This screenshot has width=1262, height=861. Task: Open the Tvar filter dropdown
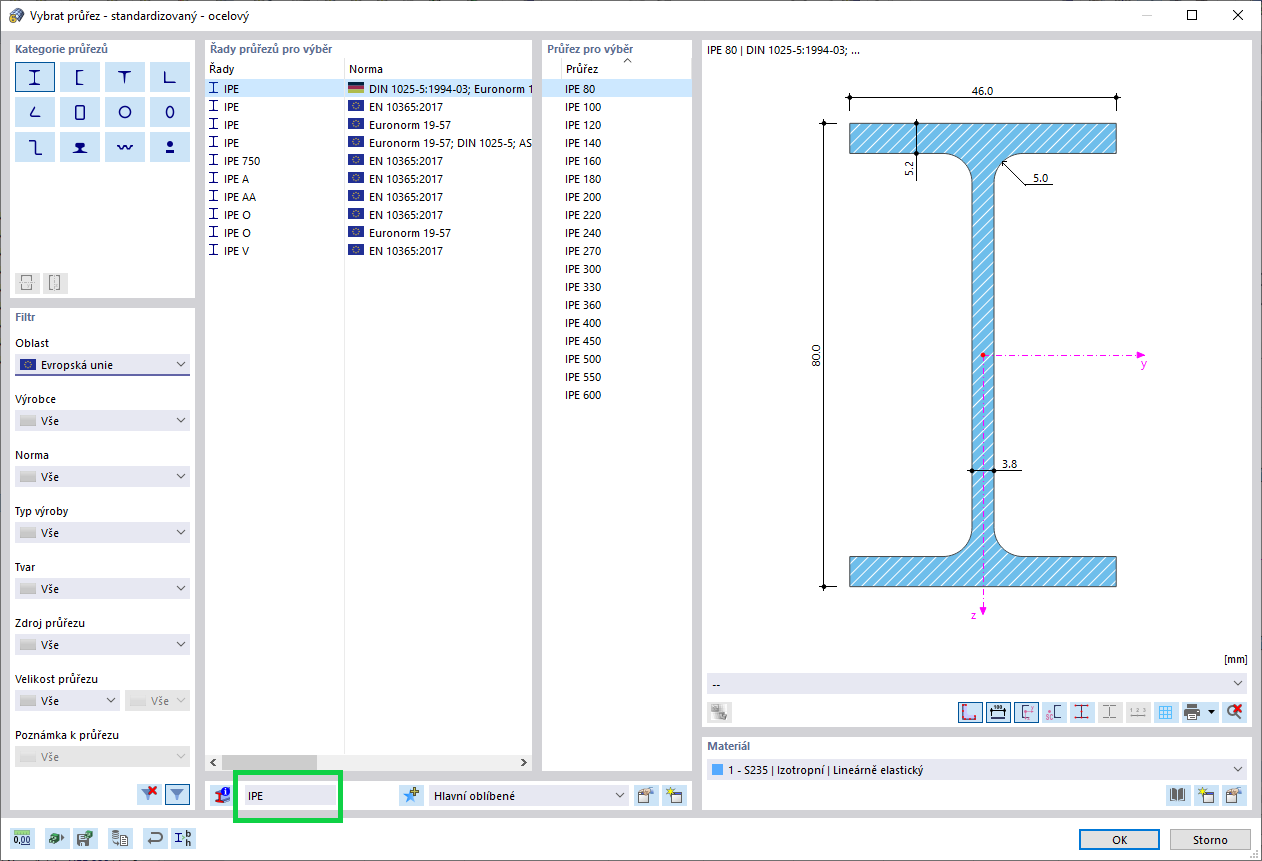pos(102,589)
